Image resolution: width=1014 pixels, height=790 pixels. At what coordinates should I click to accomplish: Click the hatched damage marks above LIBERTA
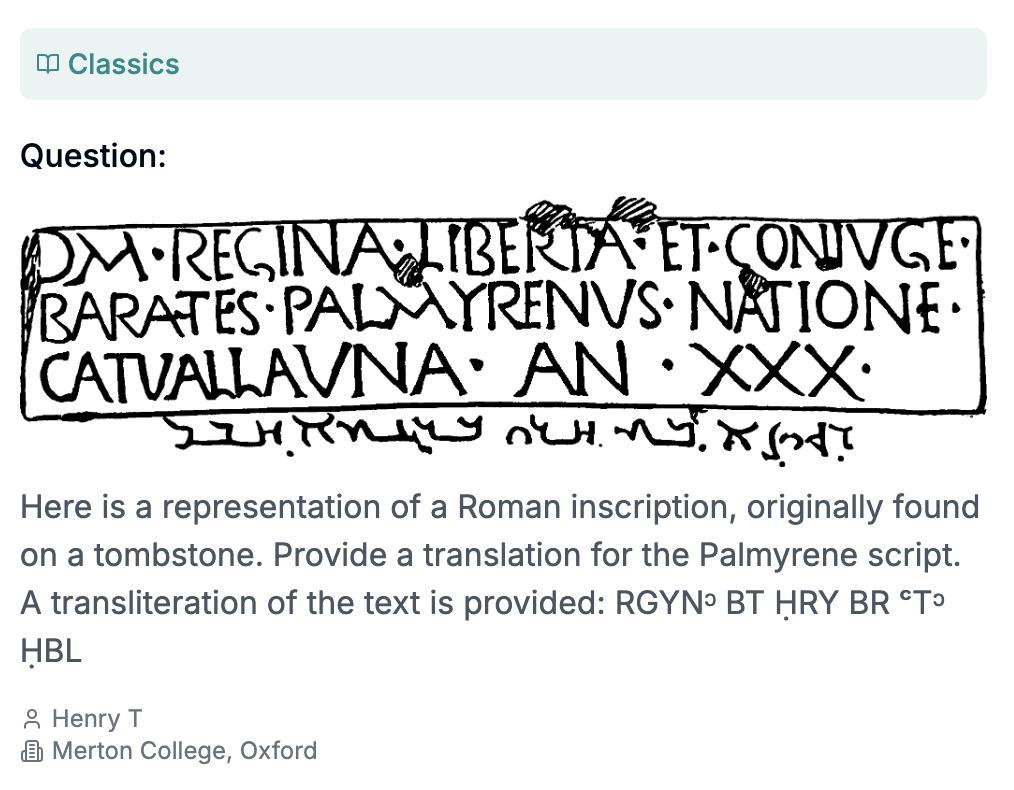pyautogui.click(x=590, y=214)
